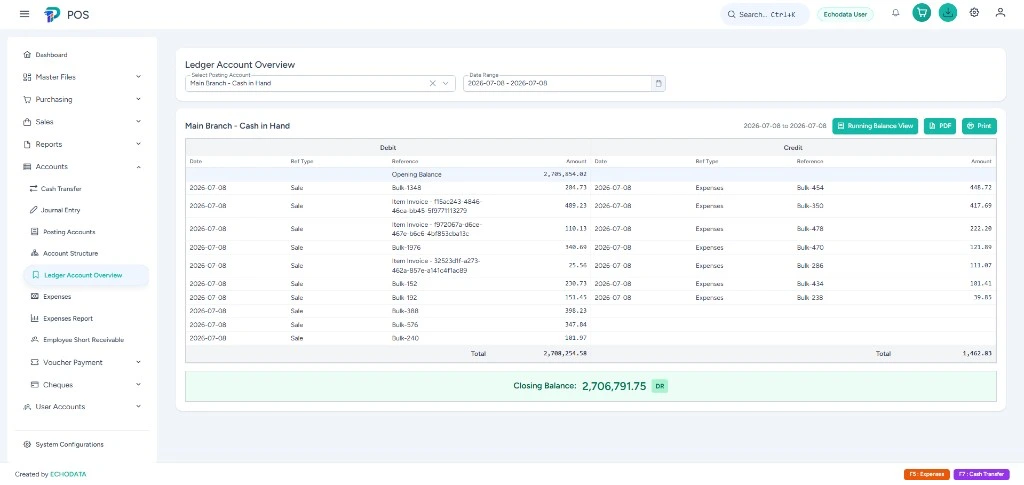Click the Reports document icon
The height and width of the screenshot is (485, 1024).
(27, 144)
